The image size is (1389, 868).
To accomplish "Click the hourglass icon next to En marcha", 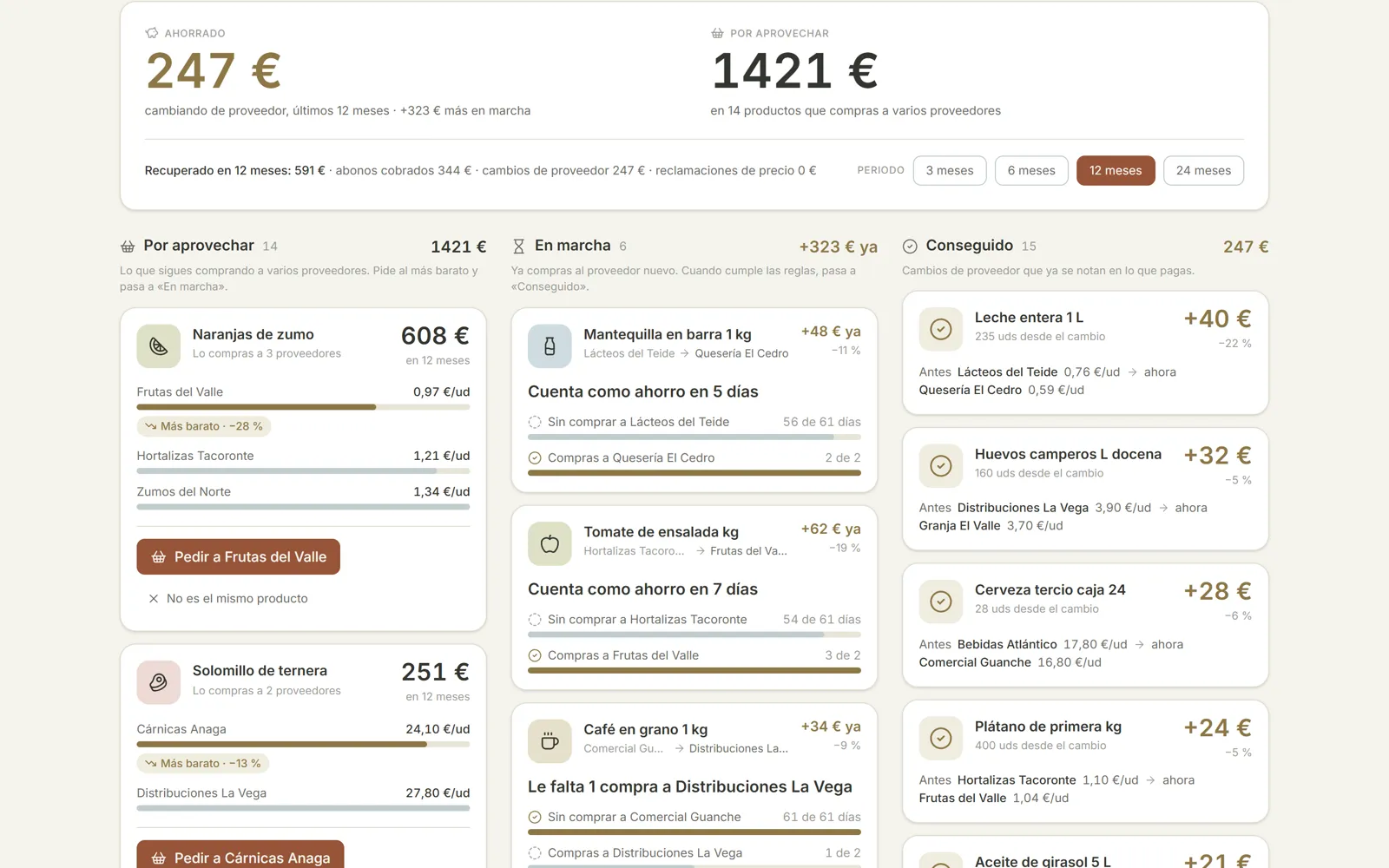I will (519, 247).
